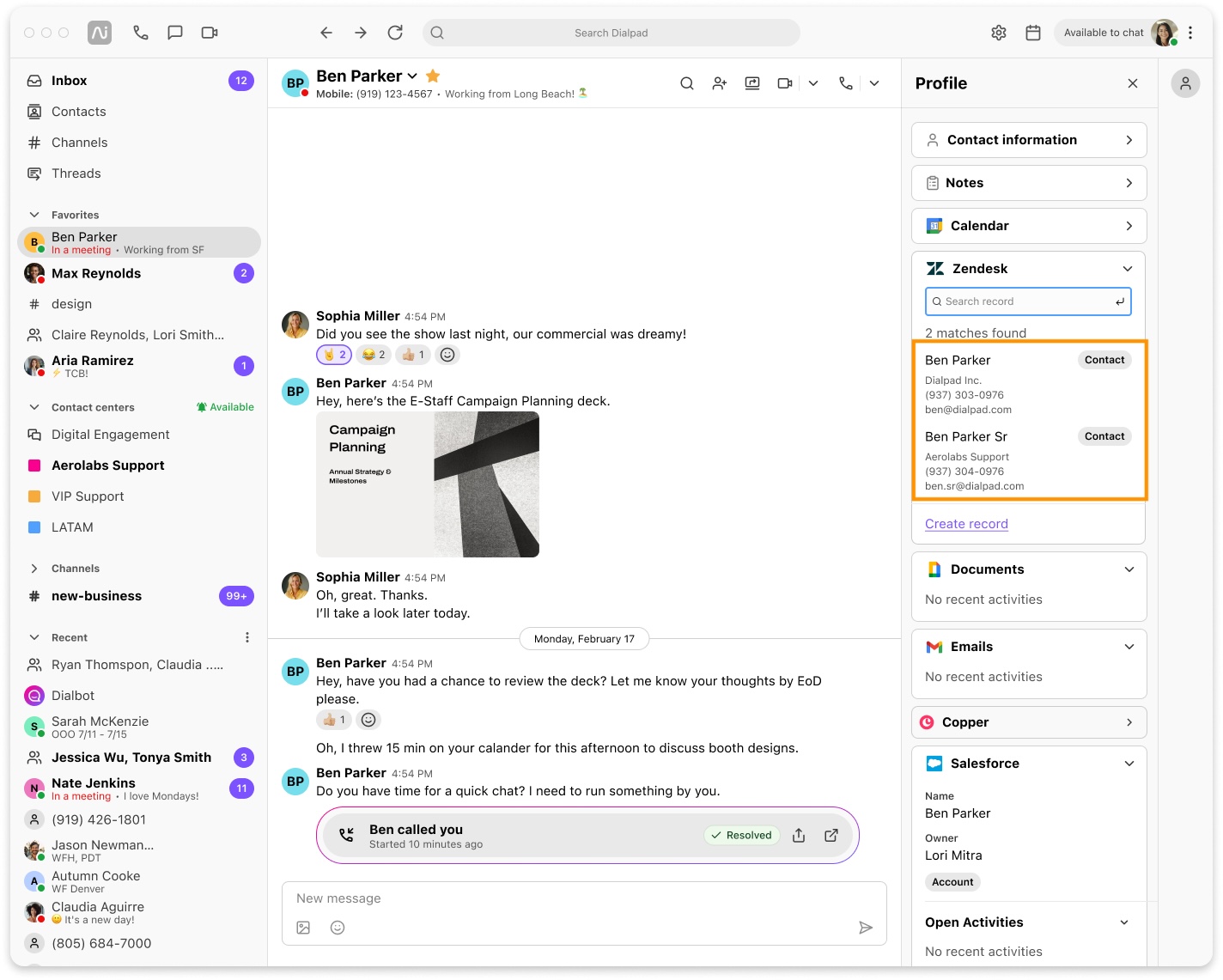Click the Account tag in Salesforce
Screen dimensions: 1223x980
coord(952,882)
